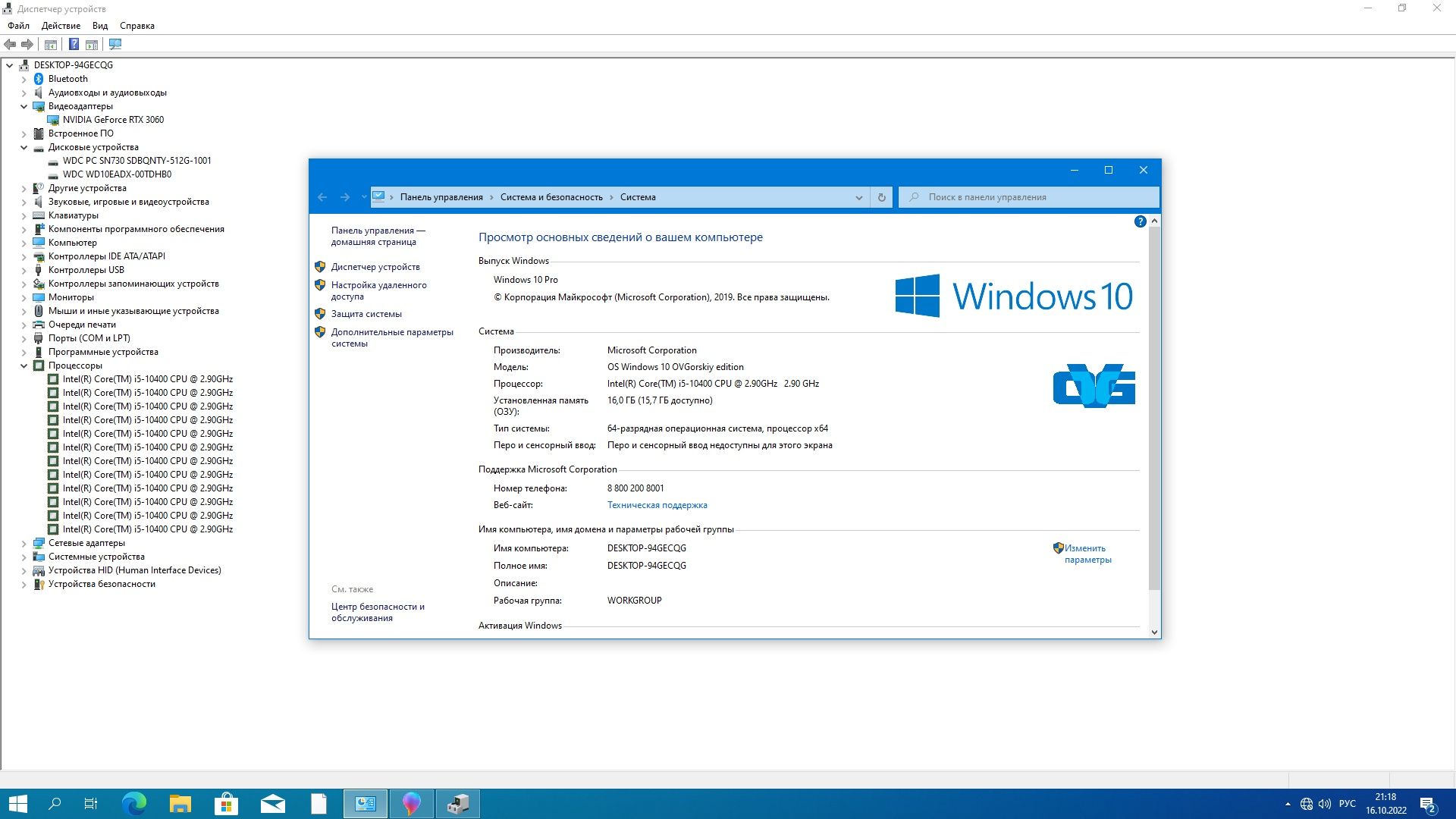The width and height of the screenshot is (1456, 819).
Task: Click the Forward arrow in Device Manager toolbar
Action: 27,44
